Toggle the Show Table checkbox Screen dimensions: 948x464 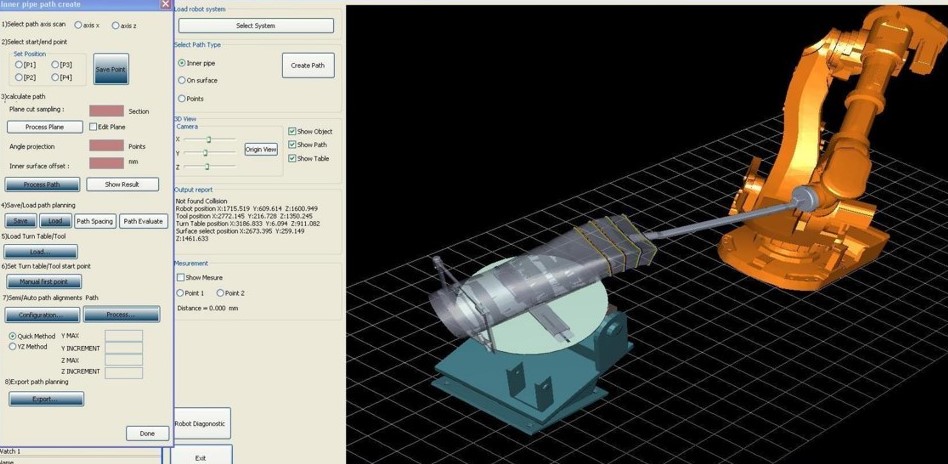(x=292, y=158)
